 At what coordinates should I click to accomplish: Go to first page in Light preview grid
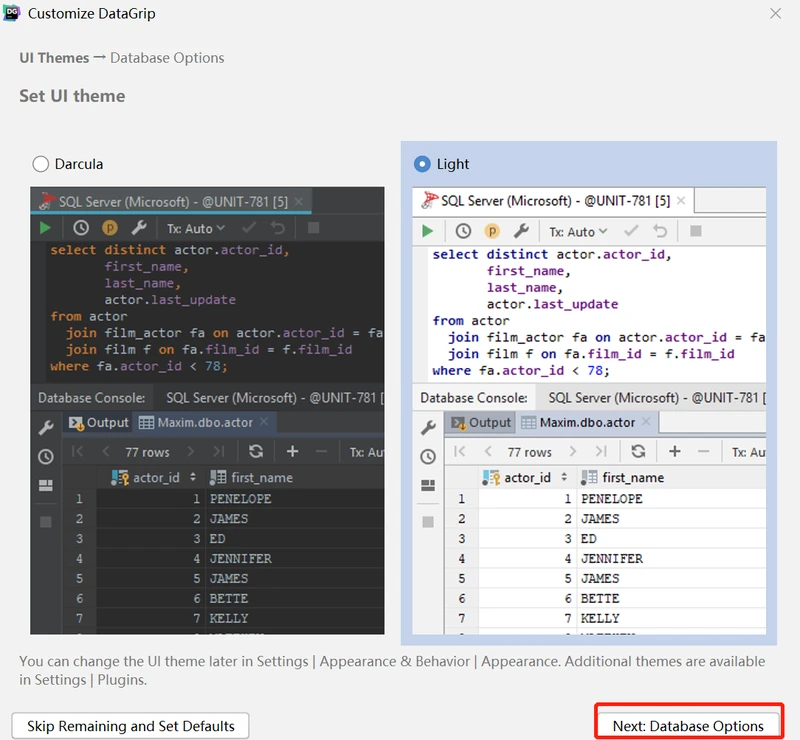pyautogui.click(x=459, y=451)
